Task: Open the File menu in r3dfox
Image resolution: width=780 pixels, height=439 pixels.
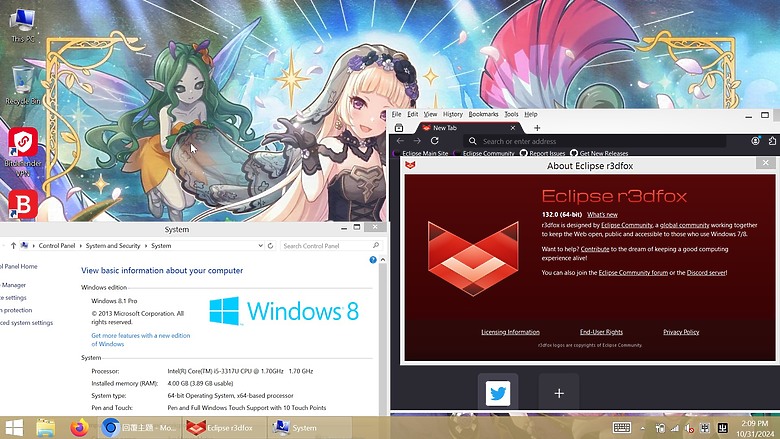Action: pyautogui.click(x=396, y=114)
